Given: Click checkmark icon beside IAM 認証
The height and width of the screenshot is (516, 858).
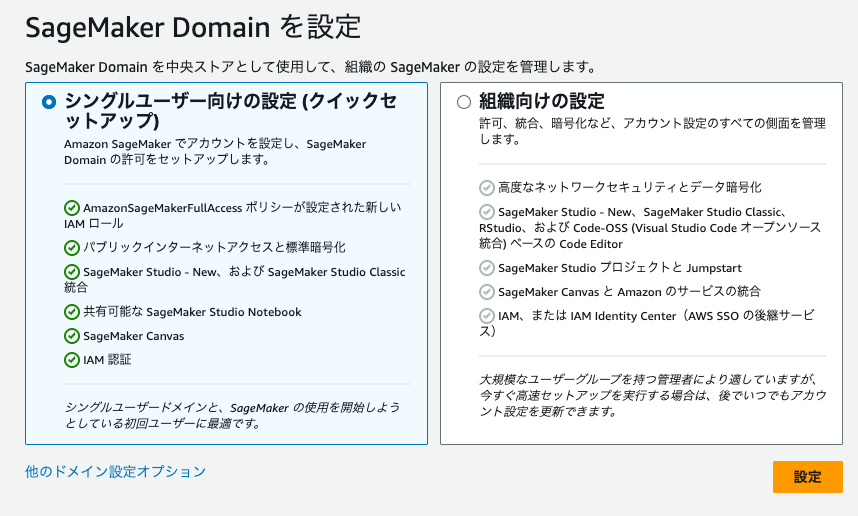Looking at the screenshot, I should pyautogui.click(x=72, y=360).
